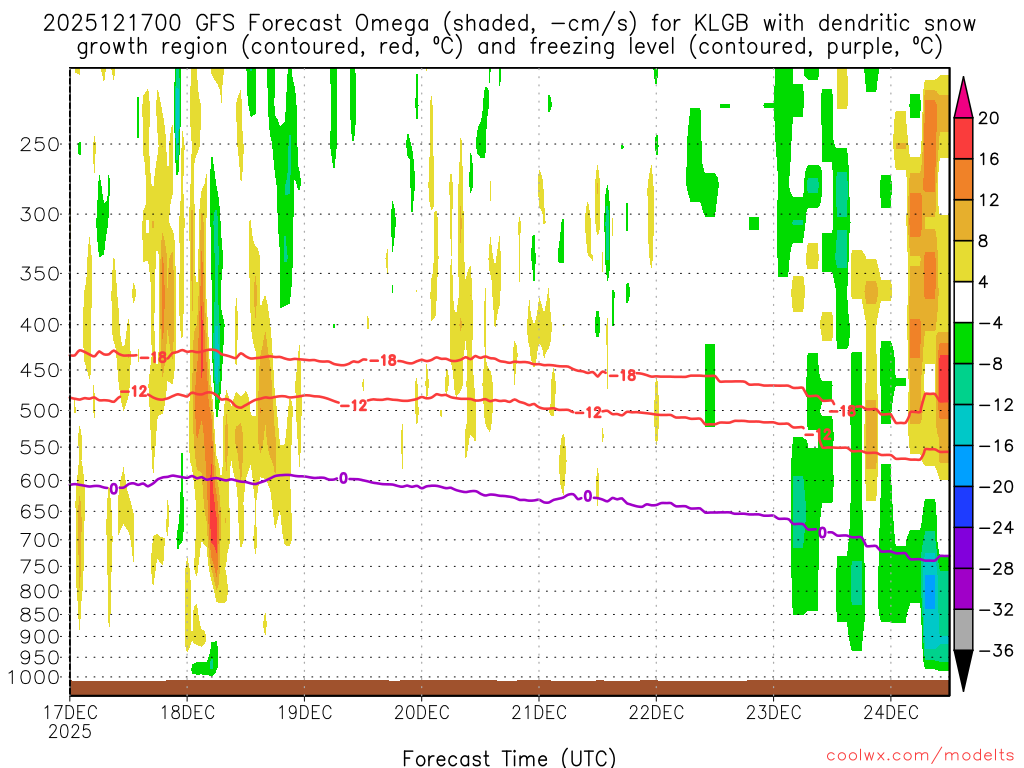Click the 500 pressure level label

point(40,411)
